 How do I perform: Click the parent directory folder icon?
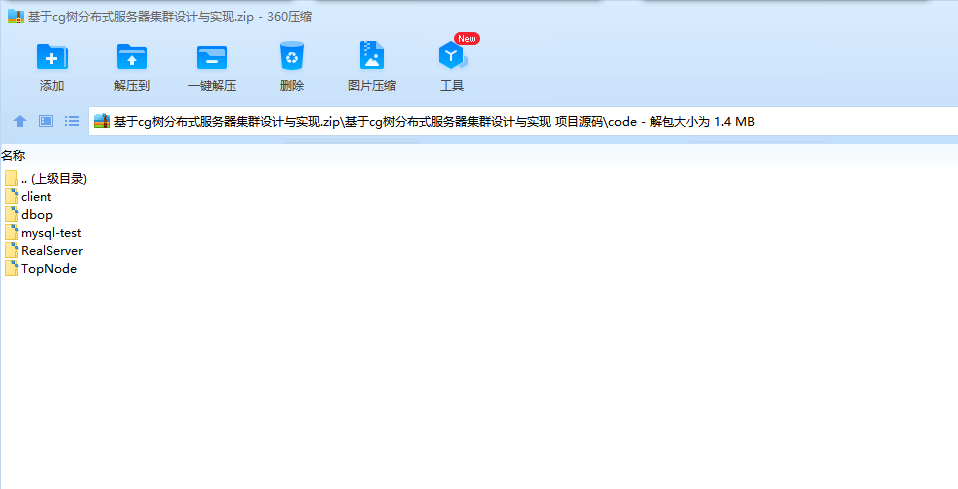point(12,178)
